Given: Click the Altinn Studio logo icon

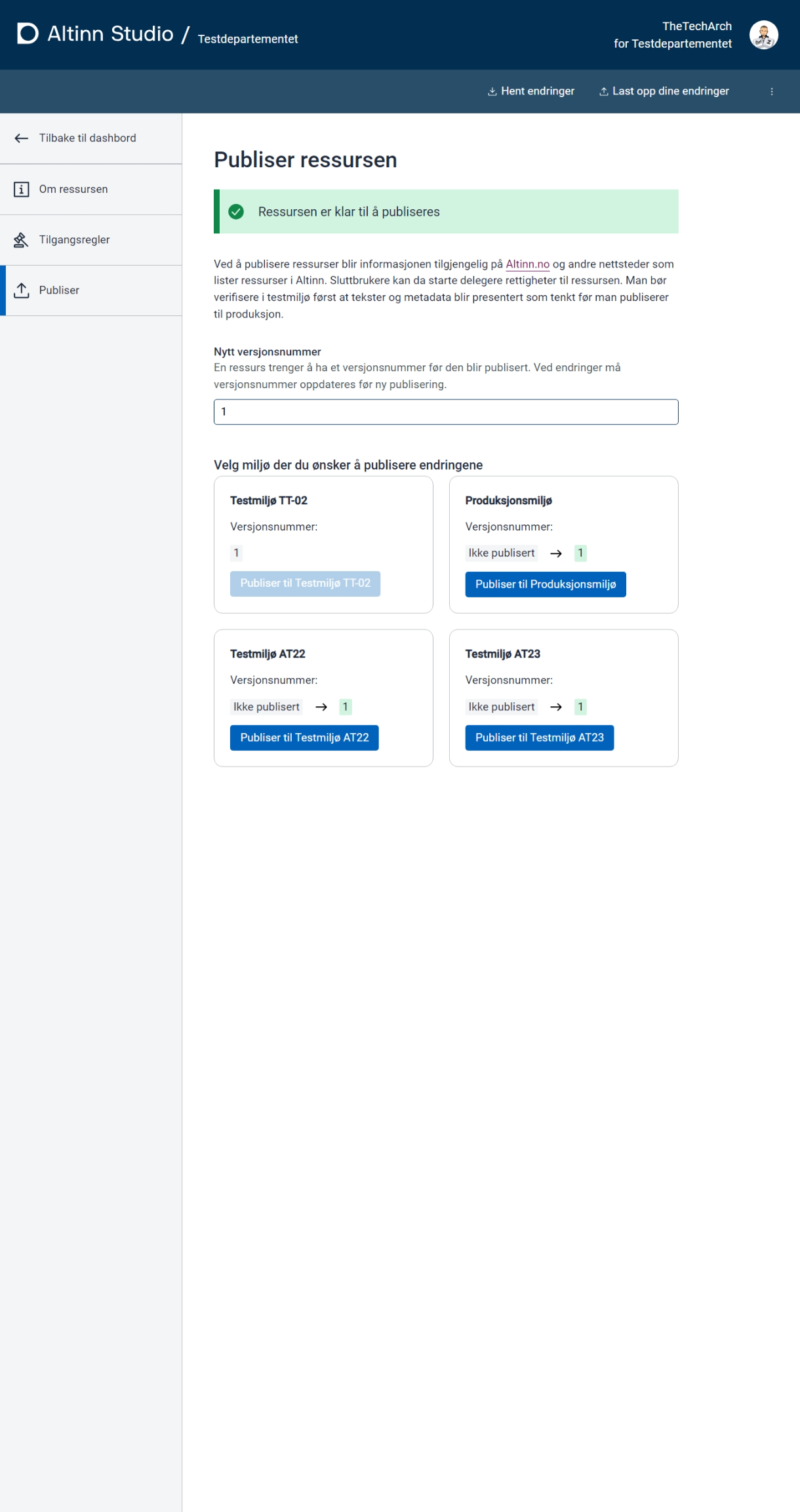Looking at the screenshot, I should [28, 33].
